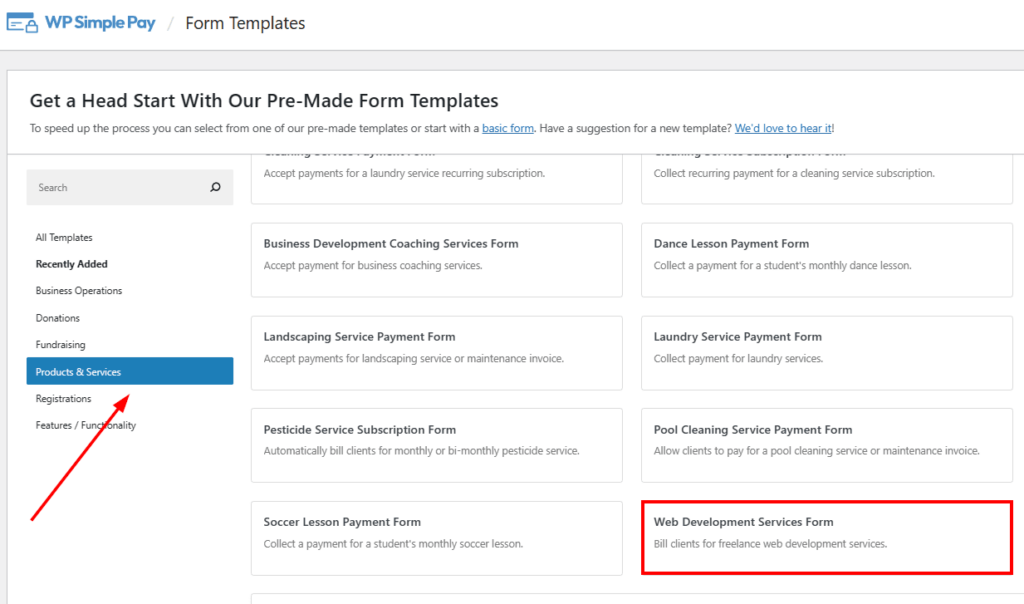This screenshot has height=604, width=1024.
Task: Select the All Templates category
Action: [x=64, y=238]
